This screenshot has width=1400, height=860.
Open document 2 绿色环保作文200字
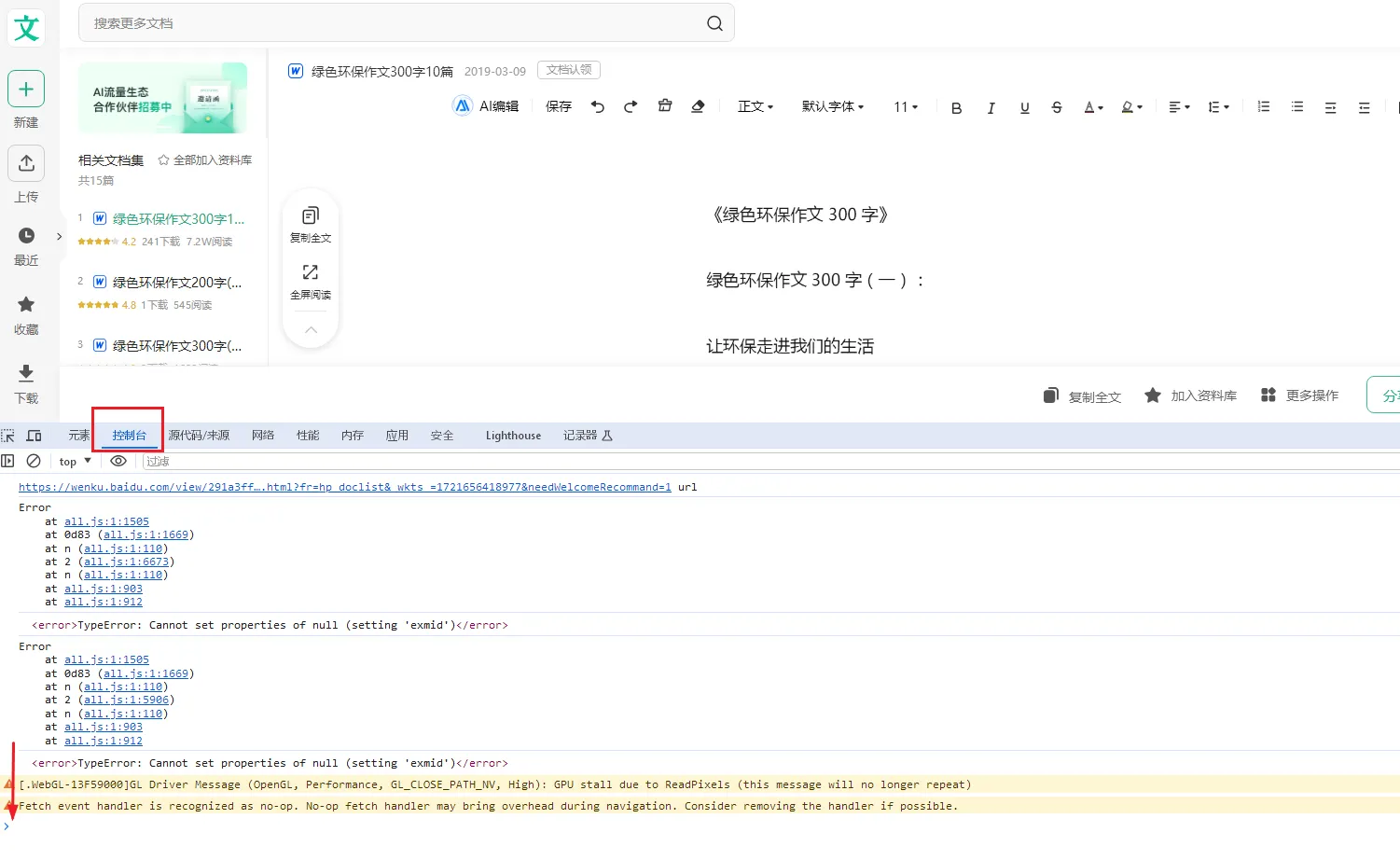point(177,283)
